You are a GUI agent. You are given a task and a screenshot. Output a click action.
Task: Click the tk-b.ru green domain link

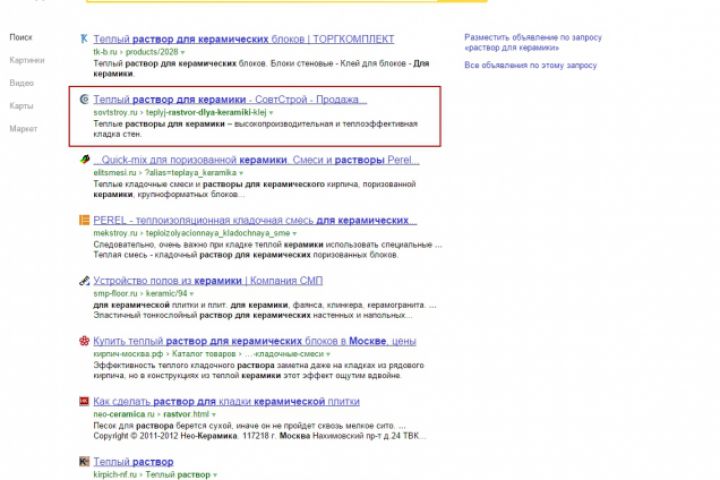105,52
